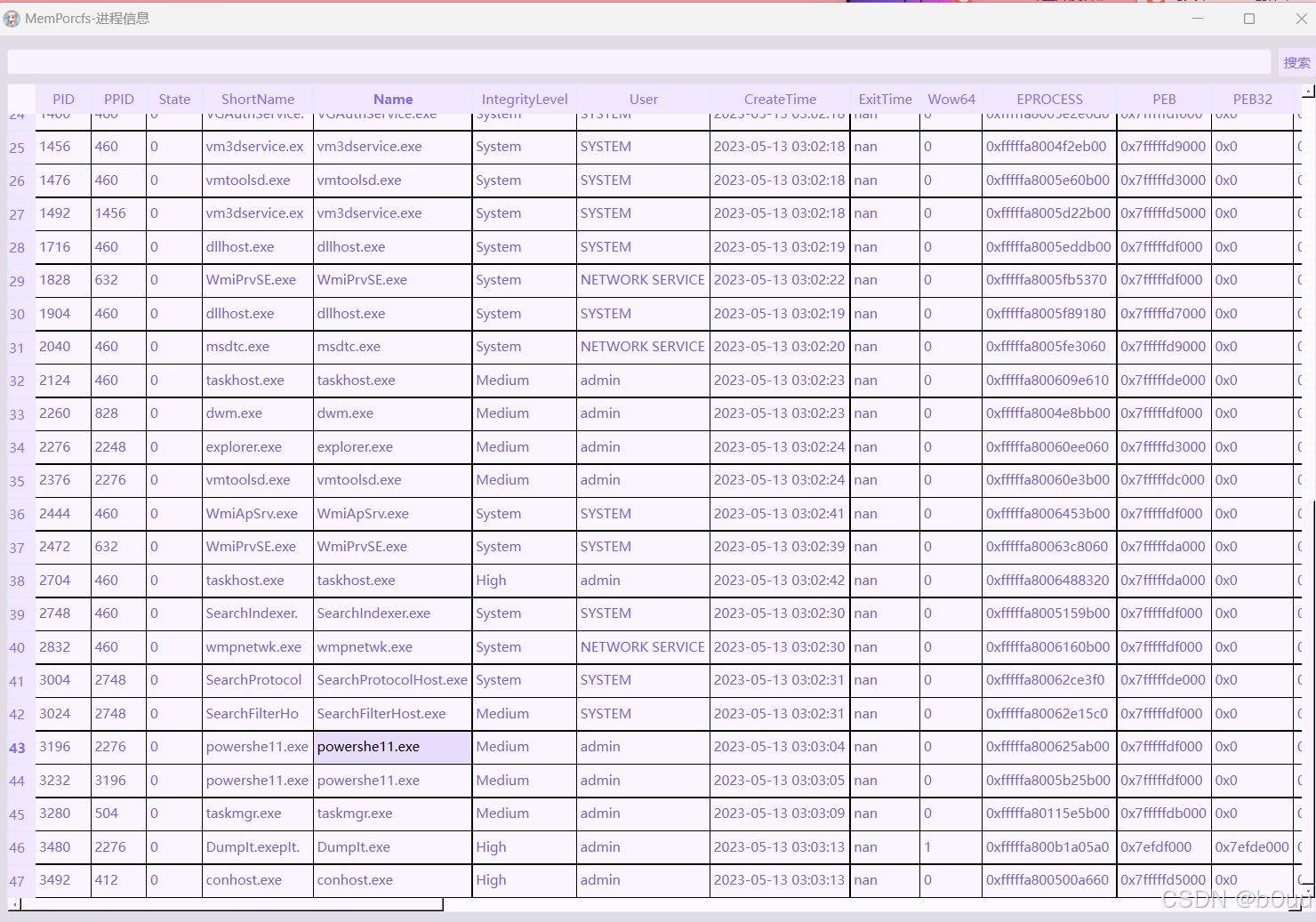
Task: Click the 搜索 search button
Action: click(1296, 62)
